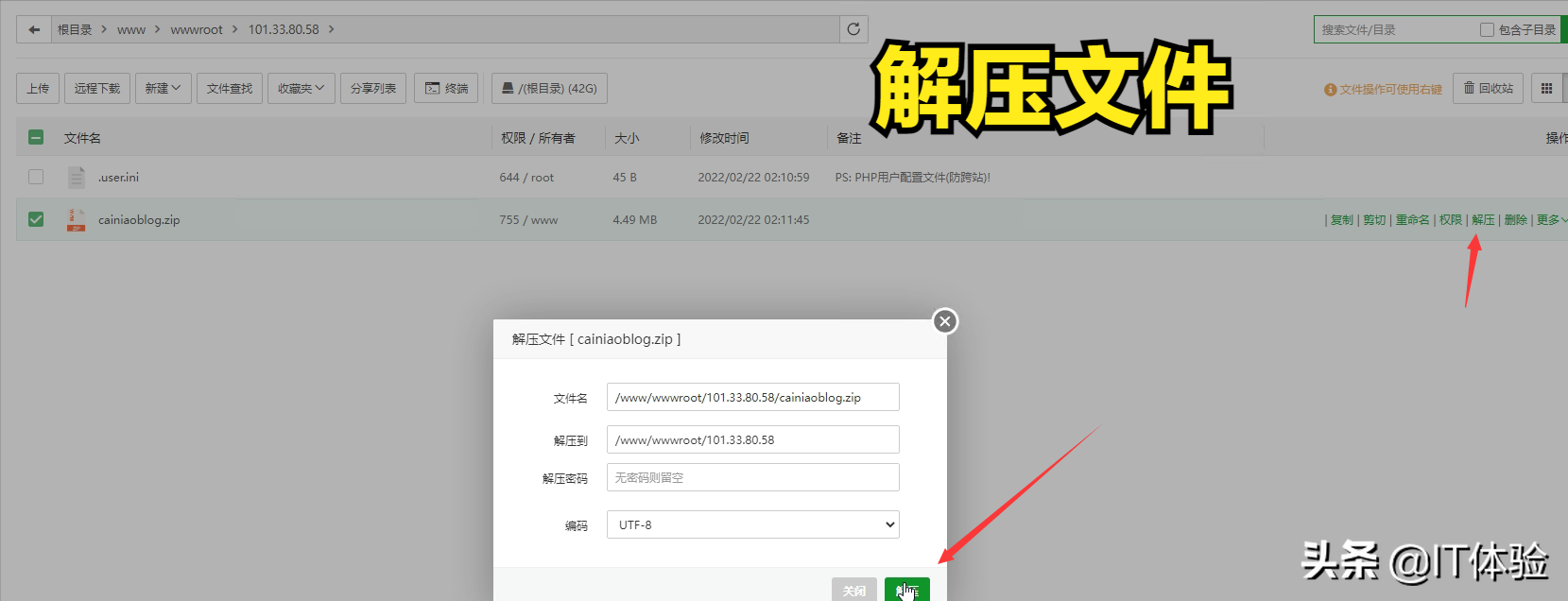Enable include subdirectories checkbox
Screen dimensions: 1568x601
[x=1487, y=30]
